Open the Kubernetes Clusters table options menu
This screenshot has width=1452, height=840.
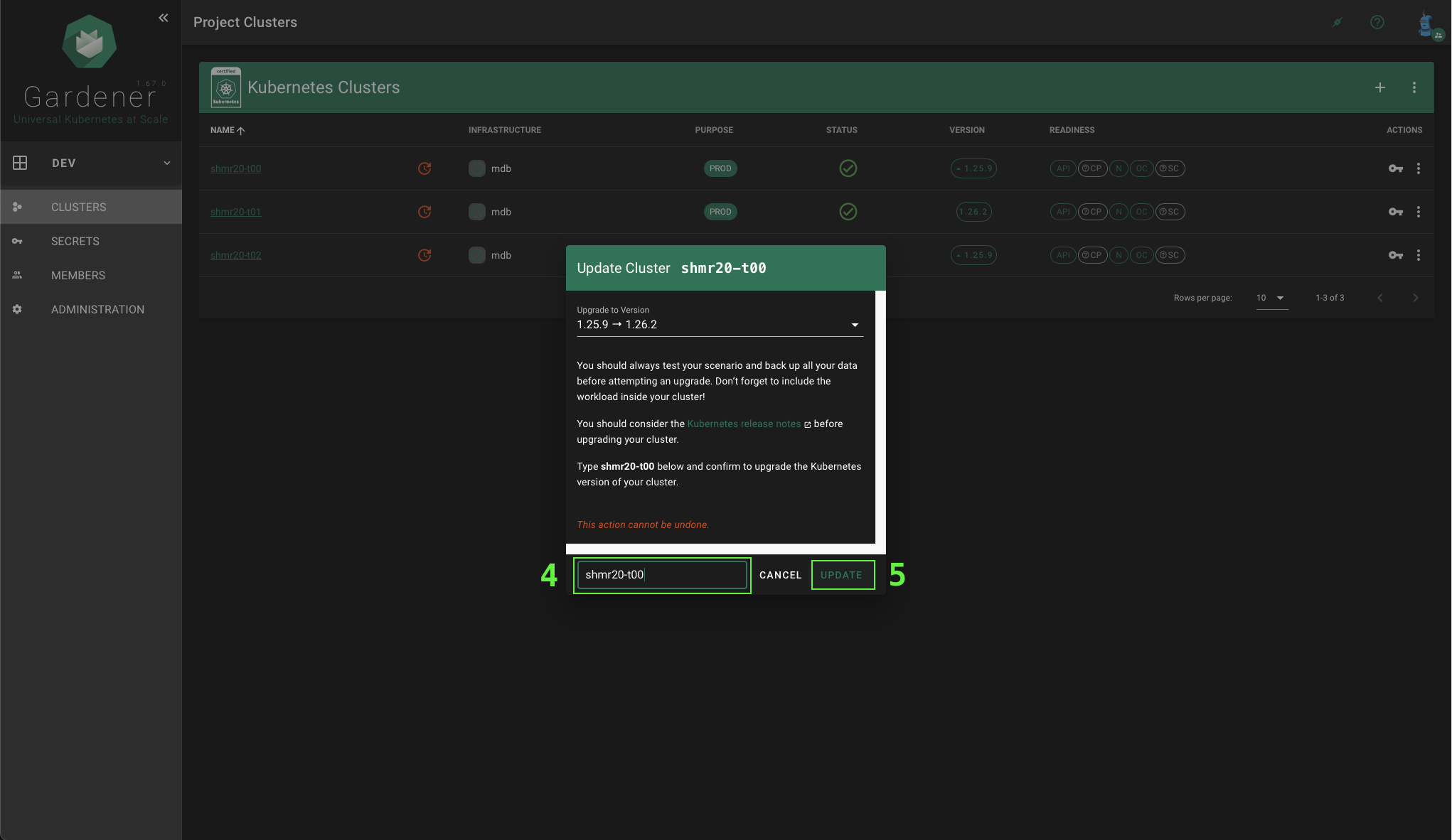1414,87
